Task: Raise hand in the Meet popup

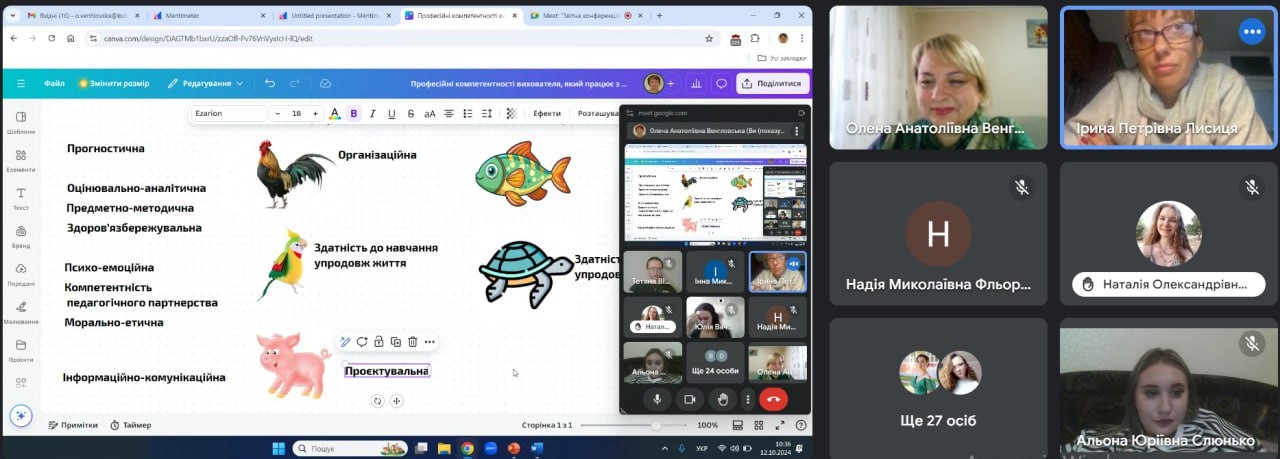Action: pyautogui.click(x=722, y=399)
